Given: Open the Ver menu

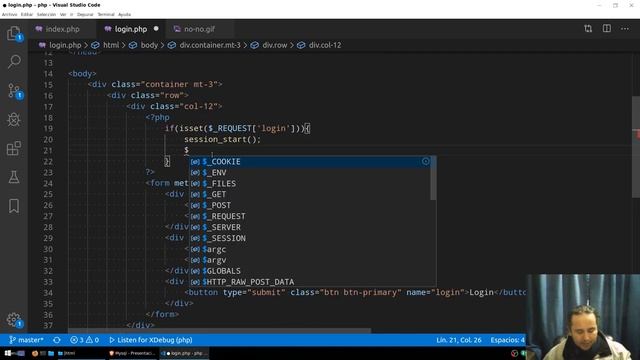Looking at the screenshot, I should [x=63, y=14].
